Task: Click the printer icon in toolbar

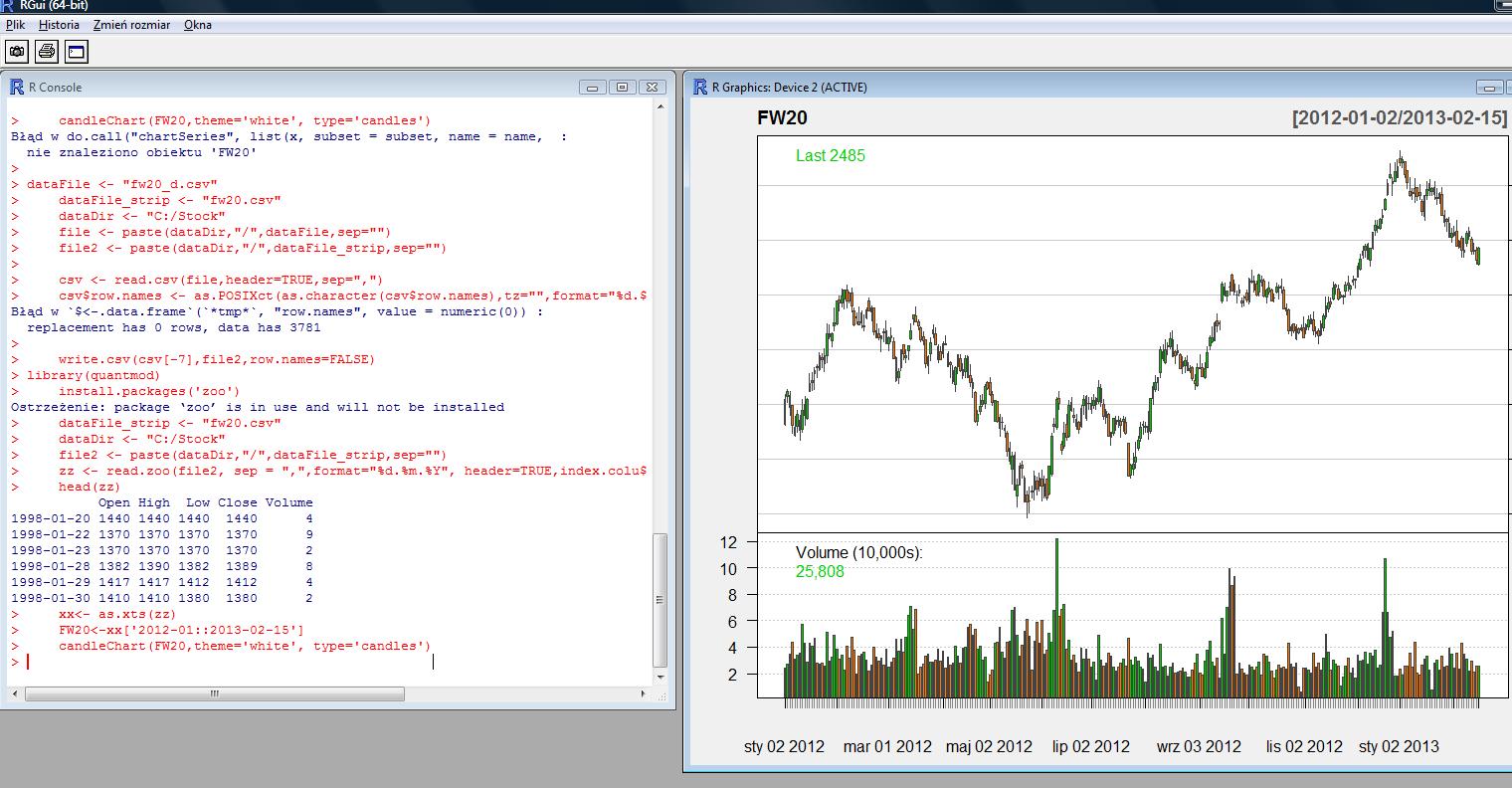Action: pos(47,51)
